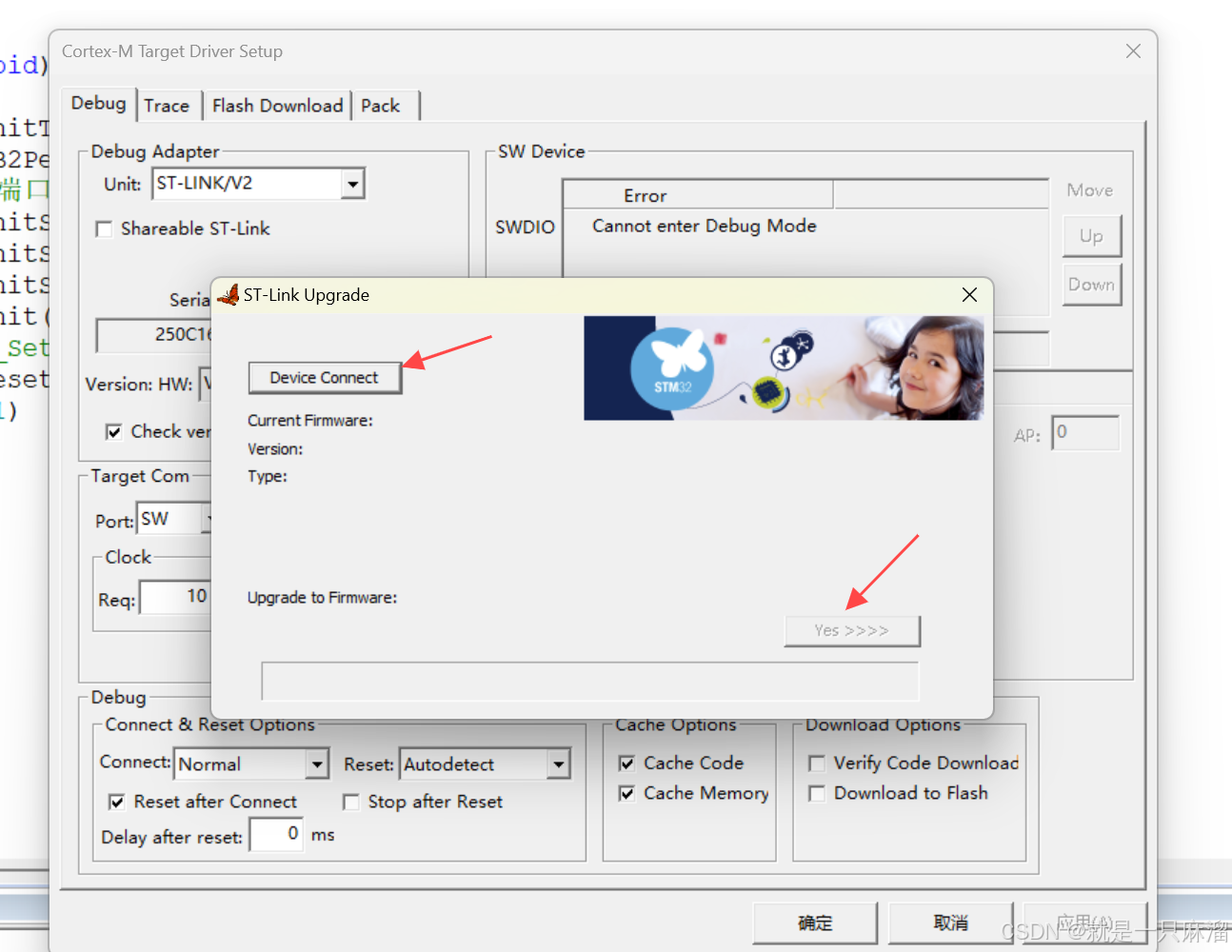Enable Download to Flash
This screenshot has width=1232, height=952.
click(817, 793)
